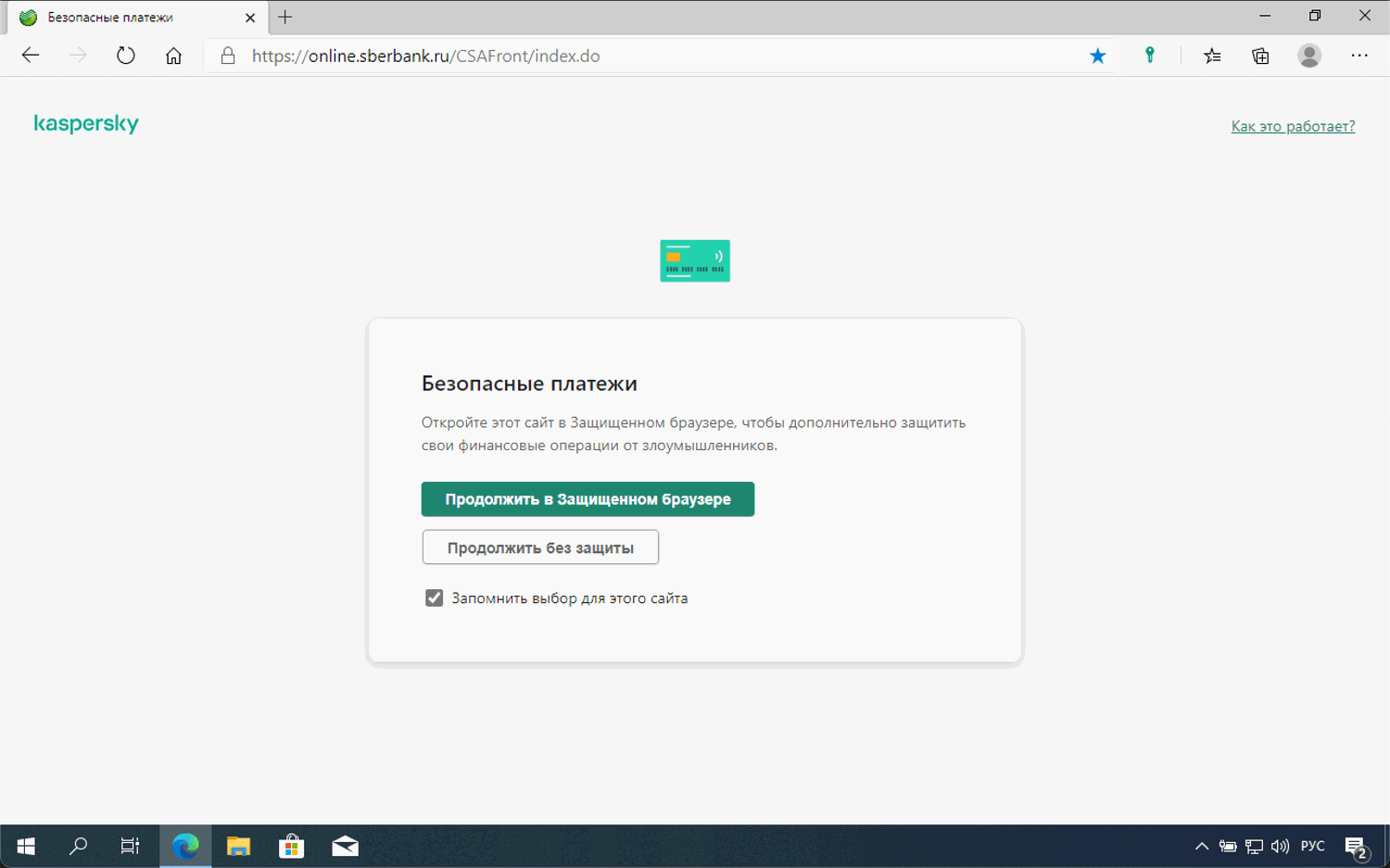Image resolution: width=1390 pixels, height=868 pixels.
Task: Minimize the browser window
Action: click(1265, 16)
